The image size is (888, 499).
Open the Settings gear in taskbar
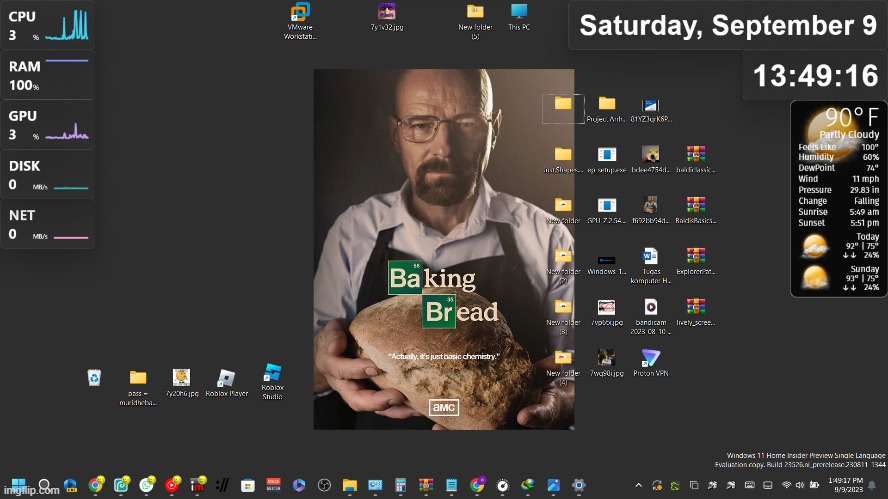pyautogui.click(x=578, y=485)
